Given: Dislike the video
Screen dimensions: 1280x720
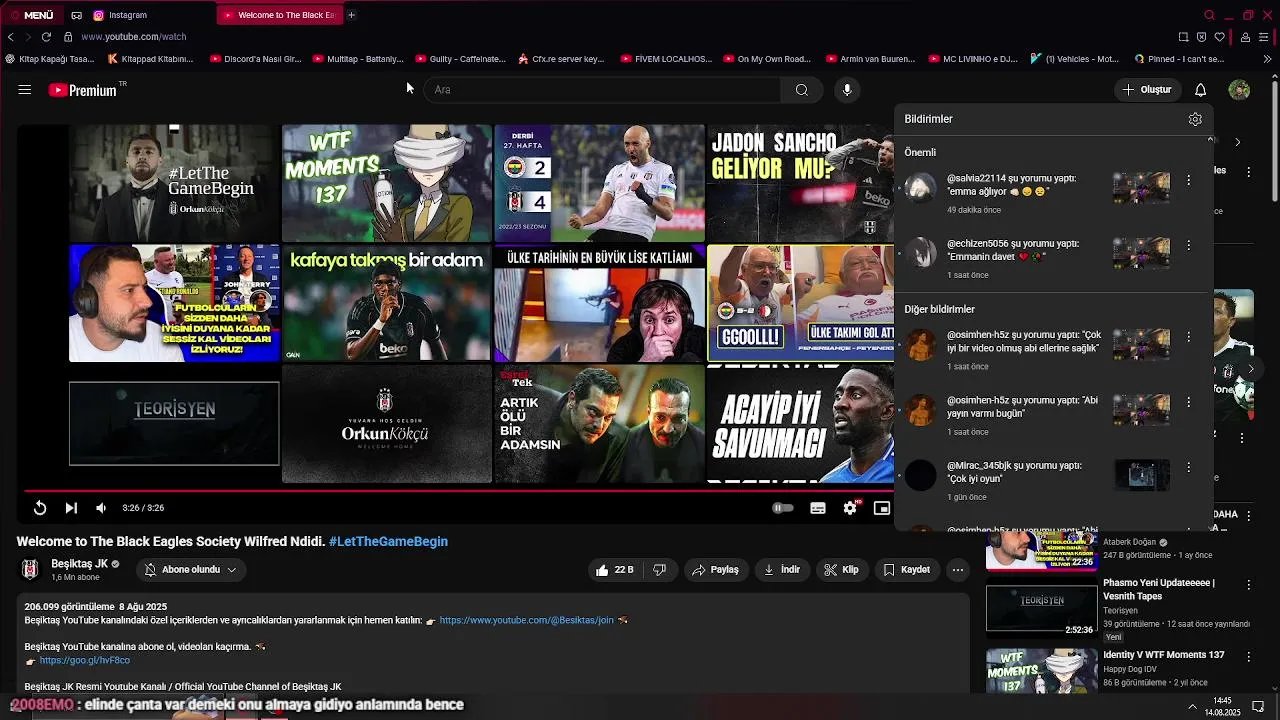Looking at the screenshot, I should pos(660,570).
